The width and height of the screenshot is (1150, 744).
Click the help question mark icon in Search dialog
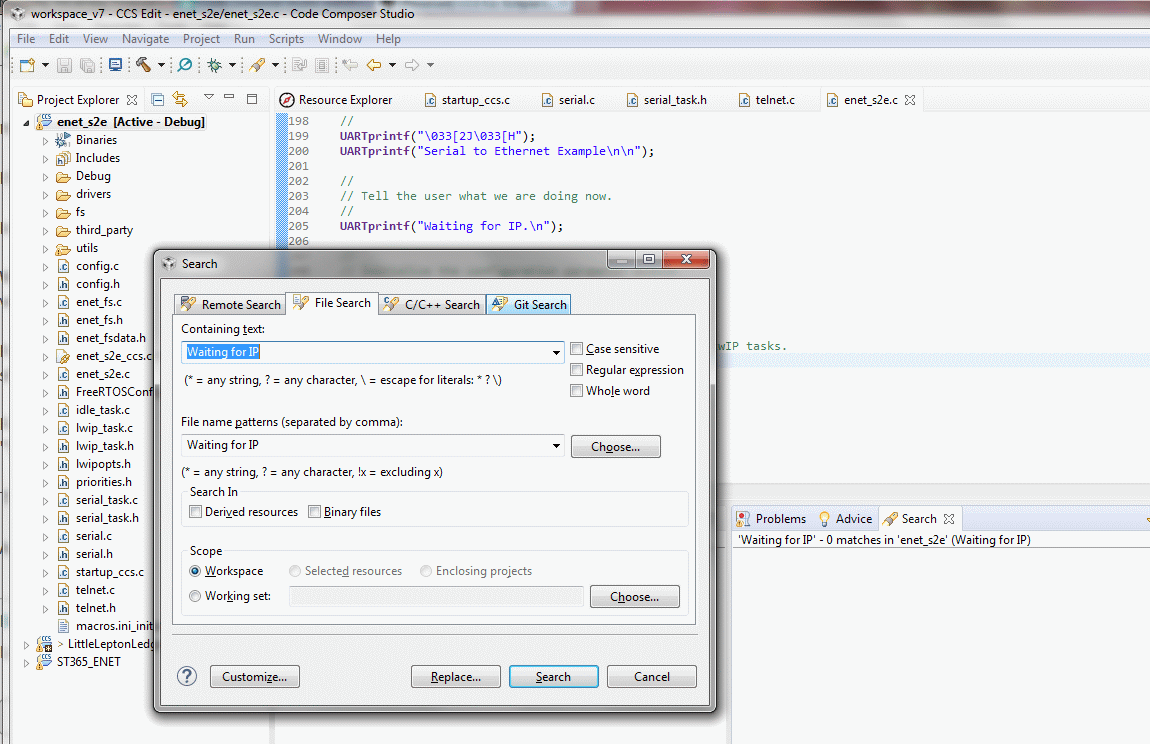click(x=187, y=676)
